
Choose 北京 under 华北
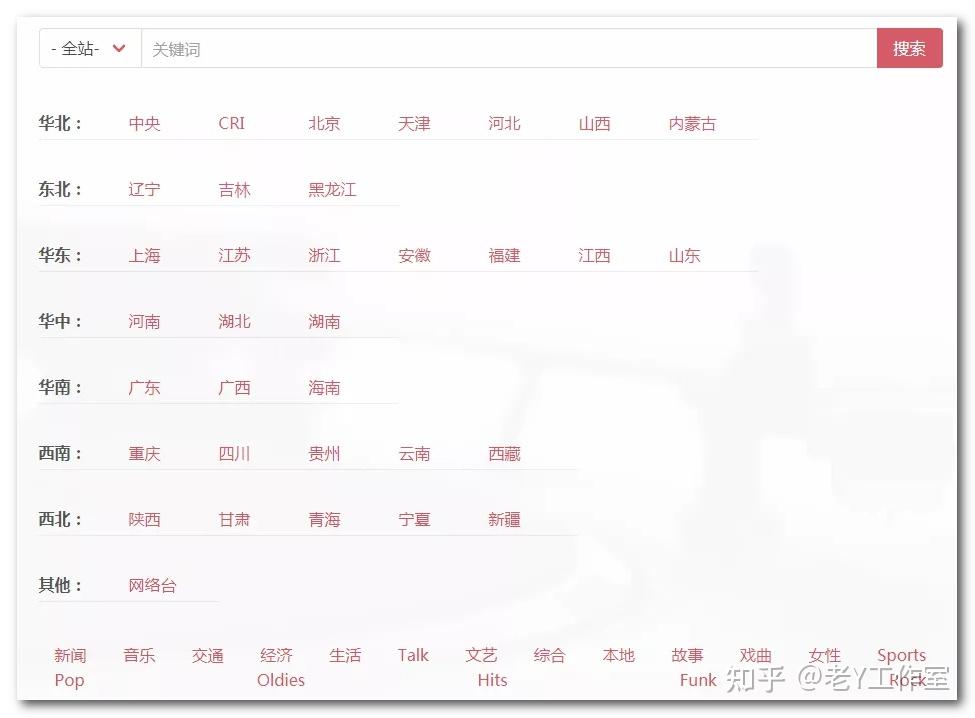coord(325,124)
